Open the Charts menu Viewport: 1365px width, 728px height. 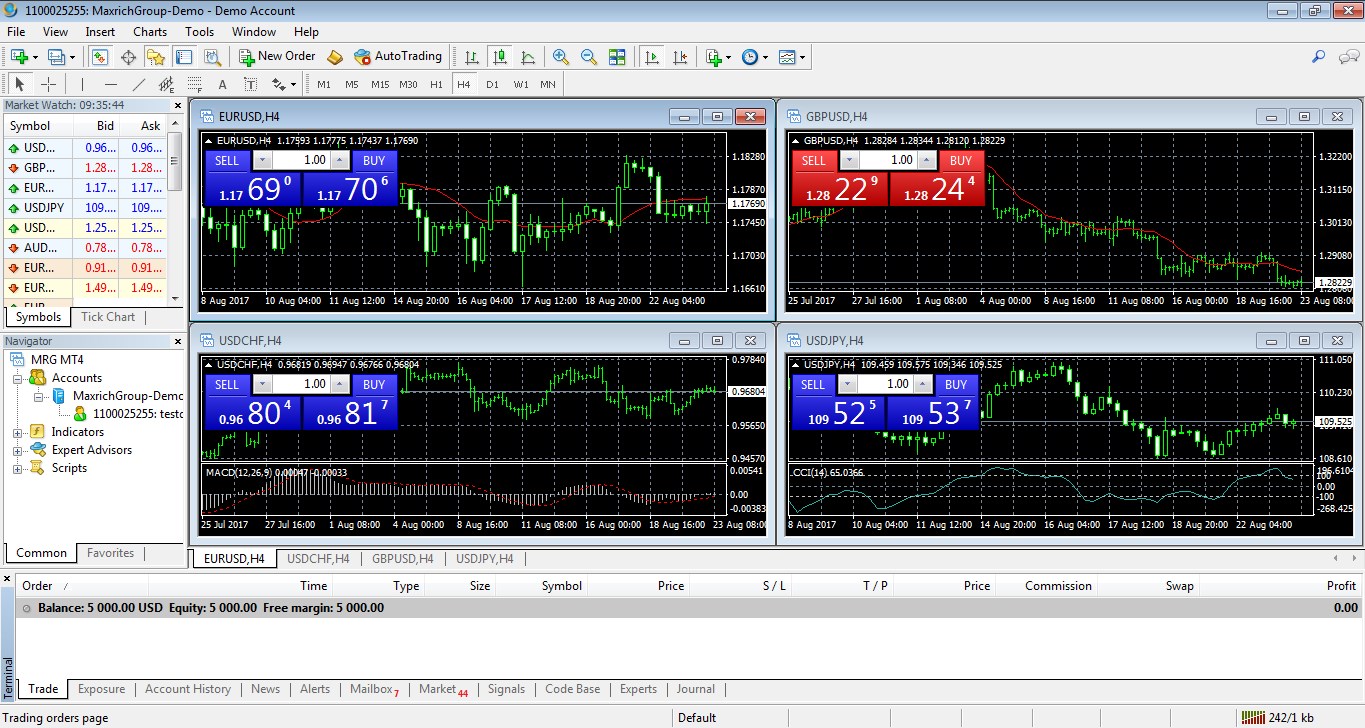point(150,32)
